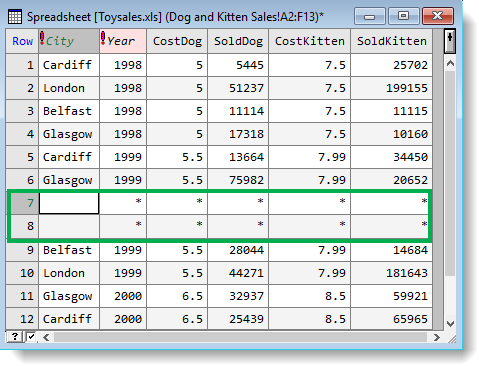
Task: Open the help question mark button
Action: (x=15, y=337)
